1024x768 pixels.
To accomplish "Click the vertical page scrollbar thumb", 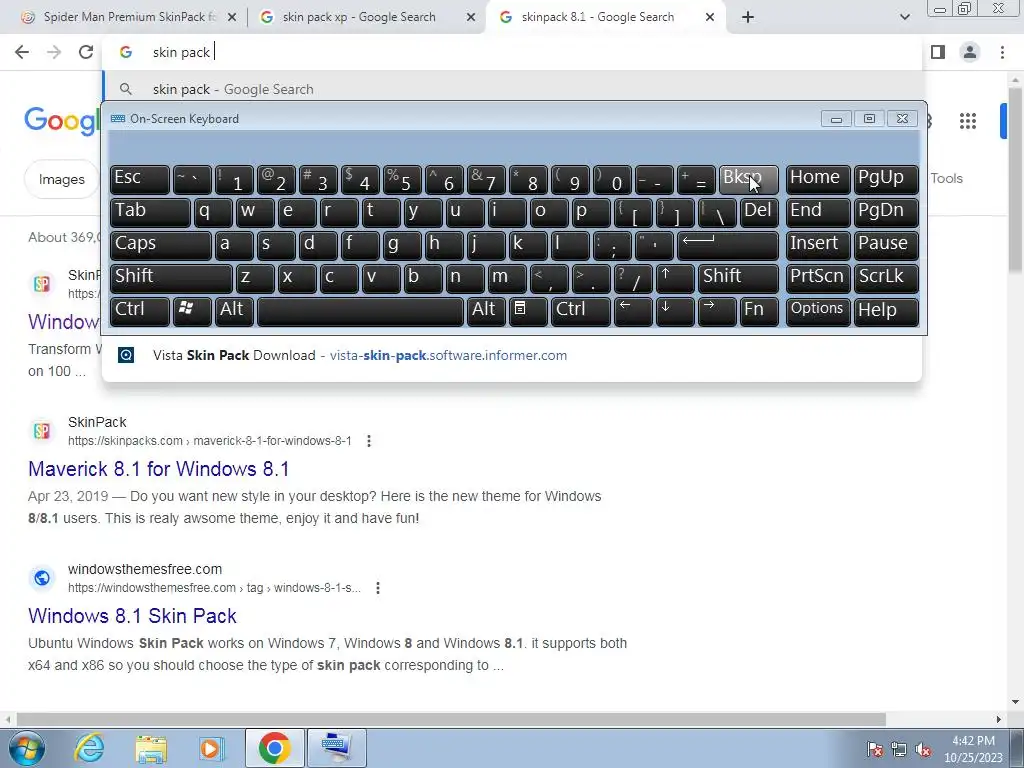I will point(1015,180).
